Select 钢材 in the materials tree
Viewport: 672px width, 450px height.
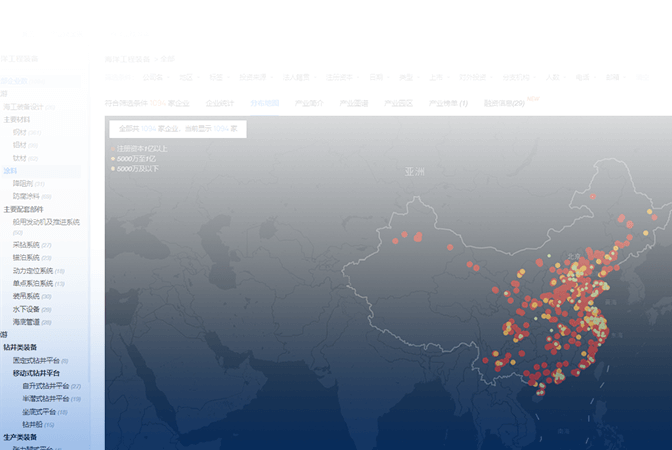tap(20, 132)
